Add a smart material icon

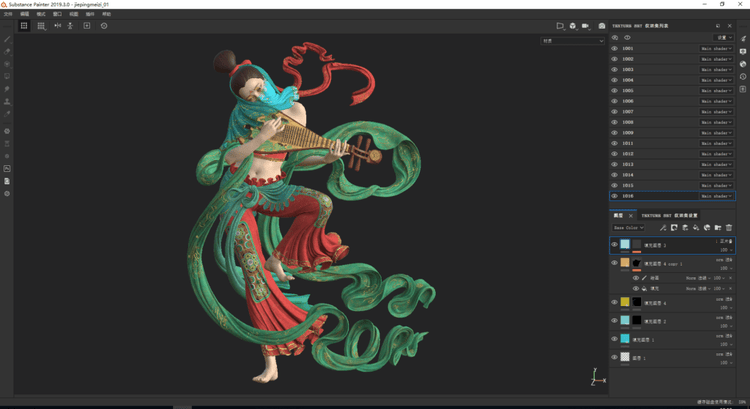point(707,228)
